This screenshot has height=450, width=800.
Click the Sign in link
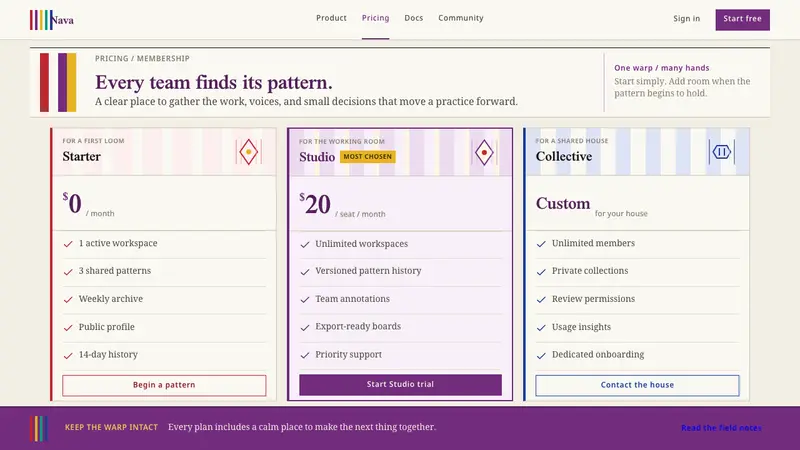click(686, 19)
